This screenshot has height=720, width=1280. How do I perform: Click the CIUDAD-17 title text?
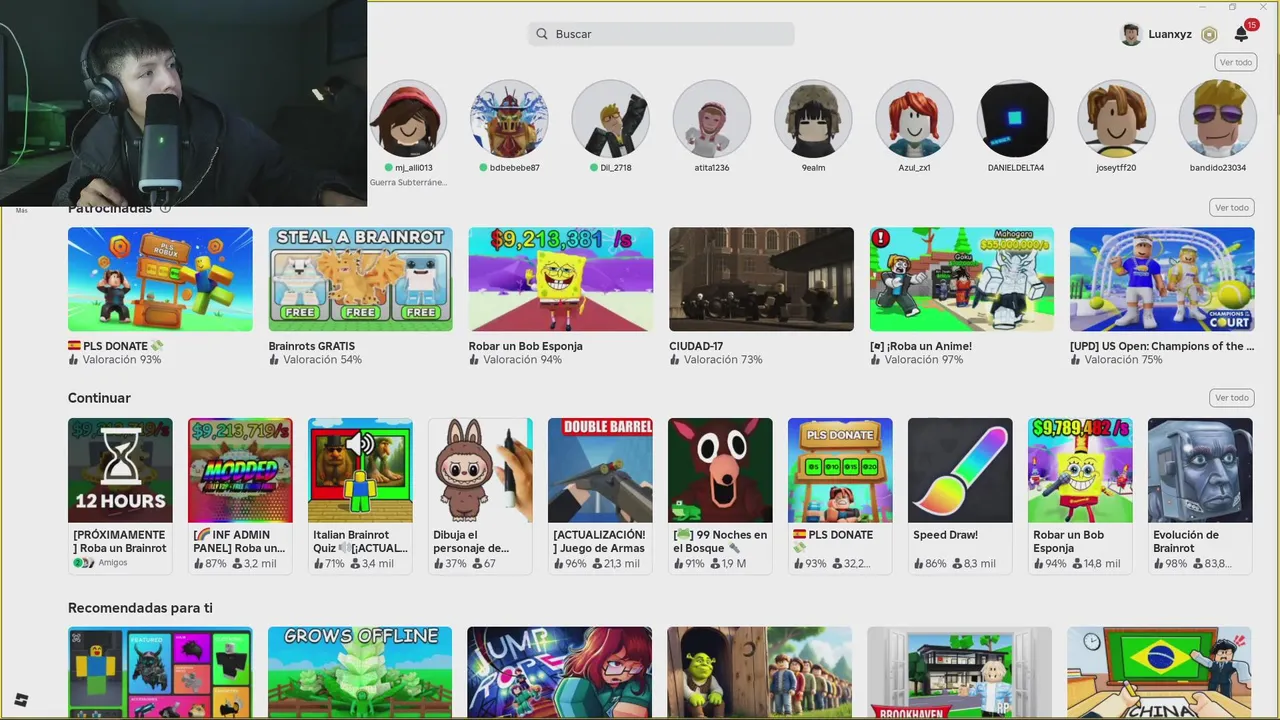click(696, 346)
